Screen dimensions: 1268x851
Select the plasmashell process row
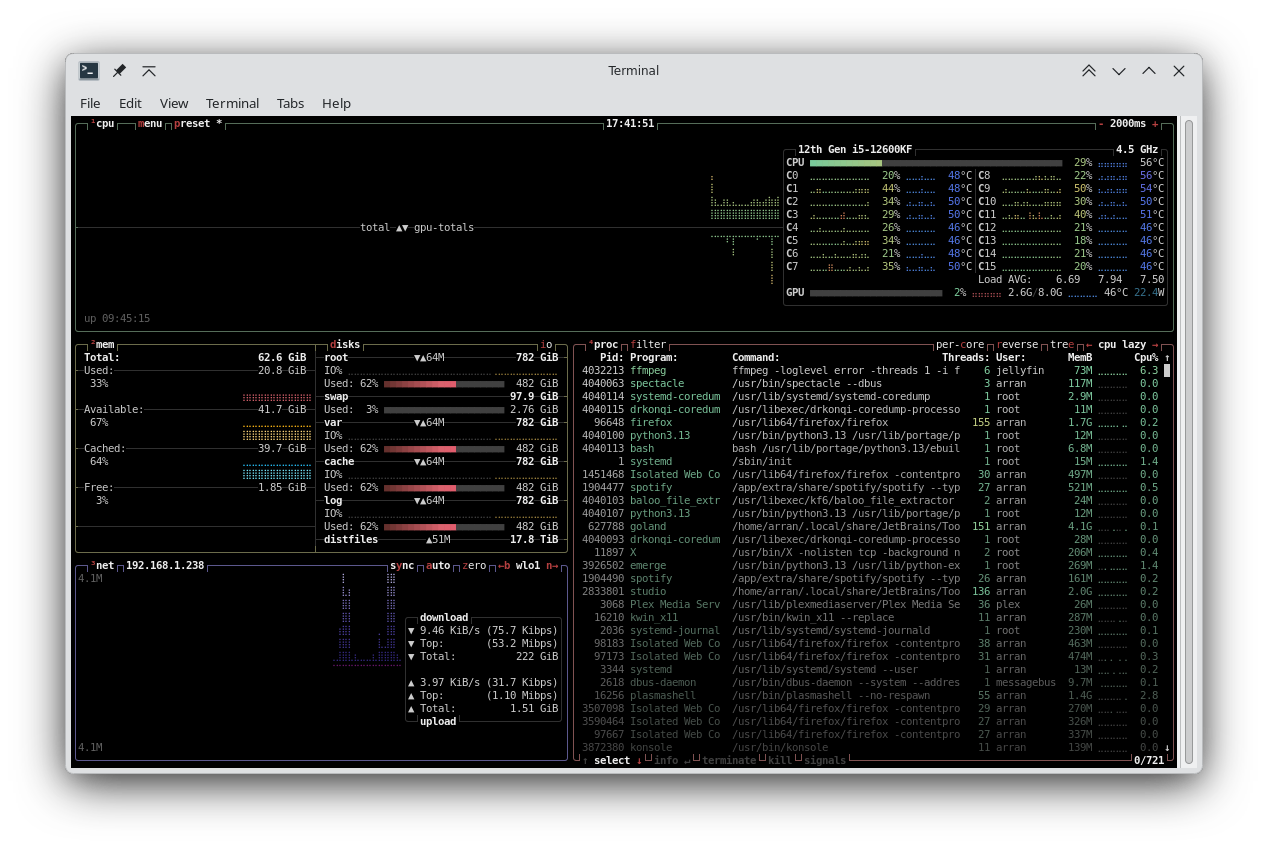coord(870,695)
